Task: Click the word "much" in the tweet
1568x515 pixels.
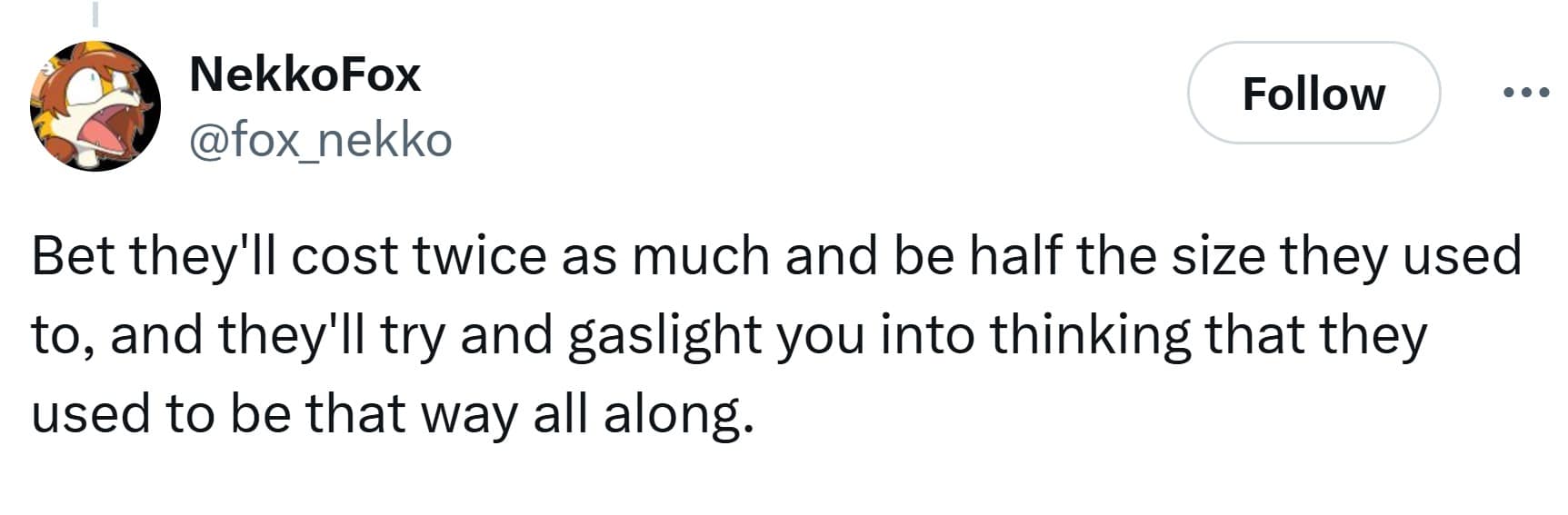Action: [x=701, y=256]
